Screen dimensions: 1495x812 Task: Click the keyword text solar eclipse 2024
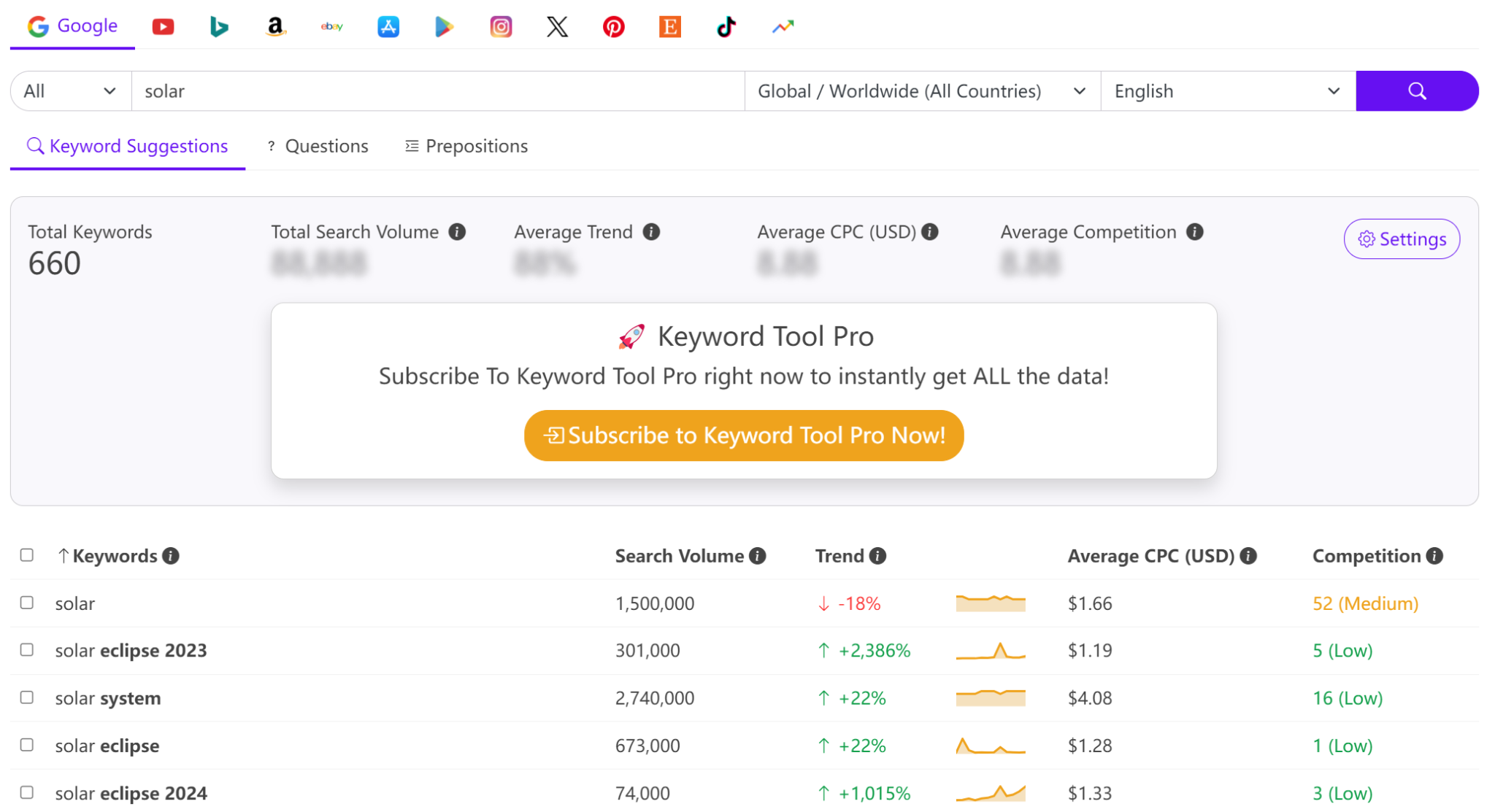click(x=131, y=793)
